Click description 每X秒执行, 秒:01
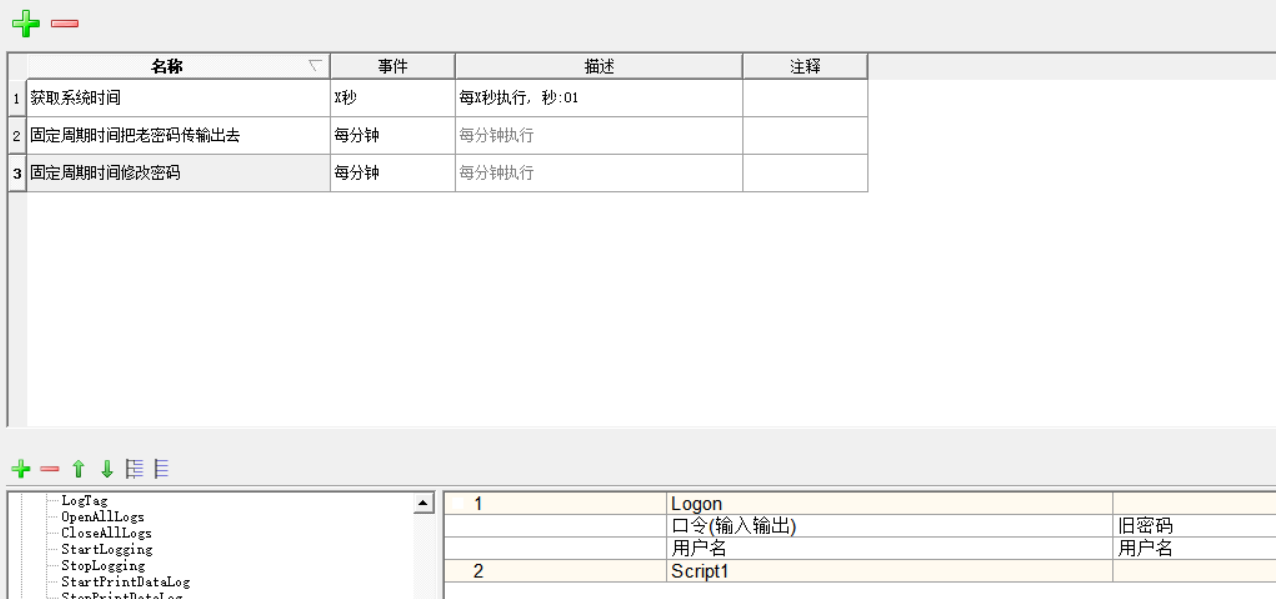This screenshot has height=599, width=1276. [x=599, y=98]
